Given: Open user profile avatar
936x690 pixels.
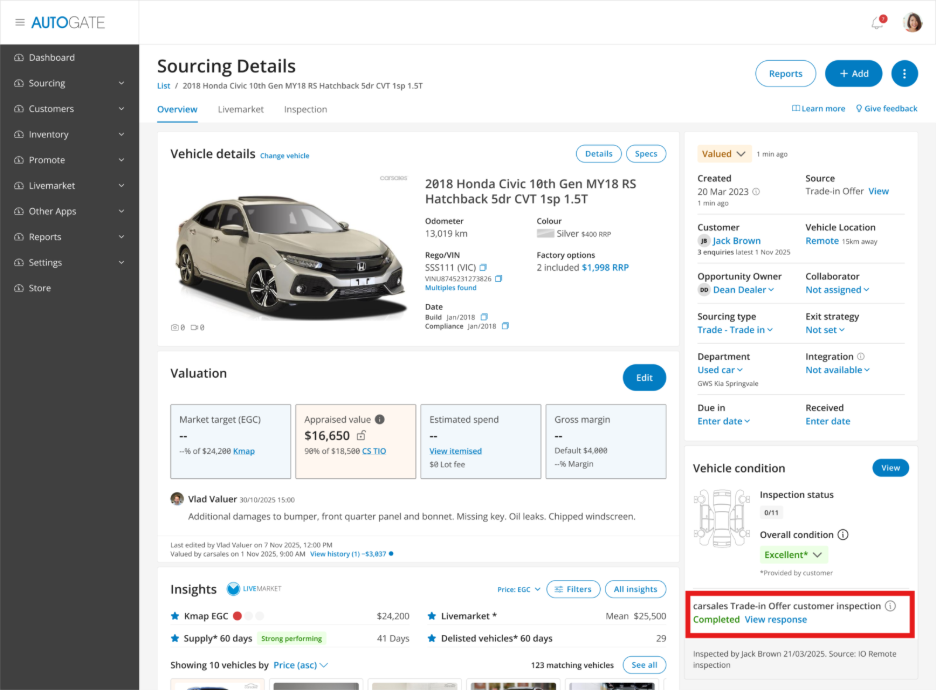Looking at the screenshot, I should tap(912, 22).
